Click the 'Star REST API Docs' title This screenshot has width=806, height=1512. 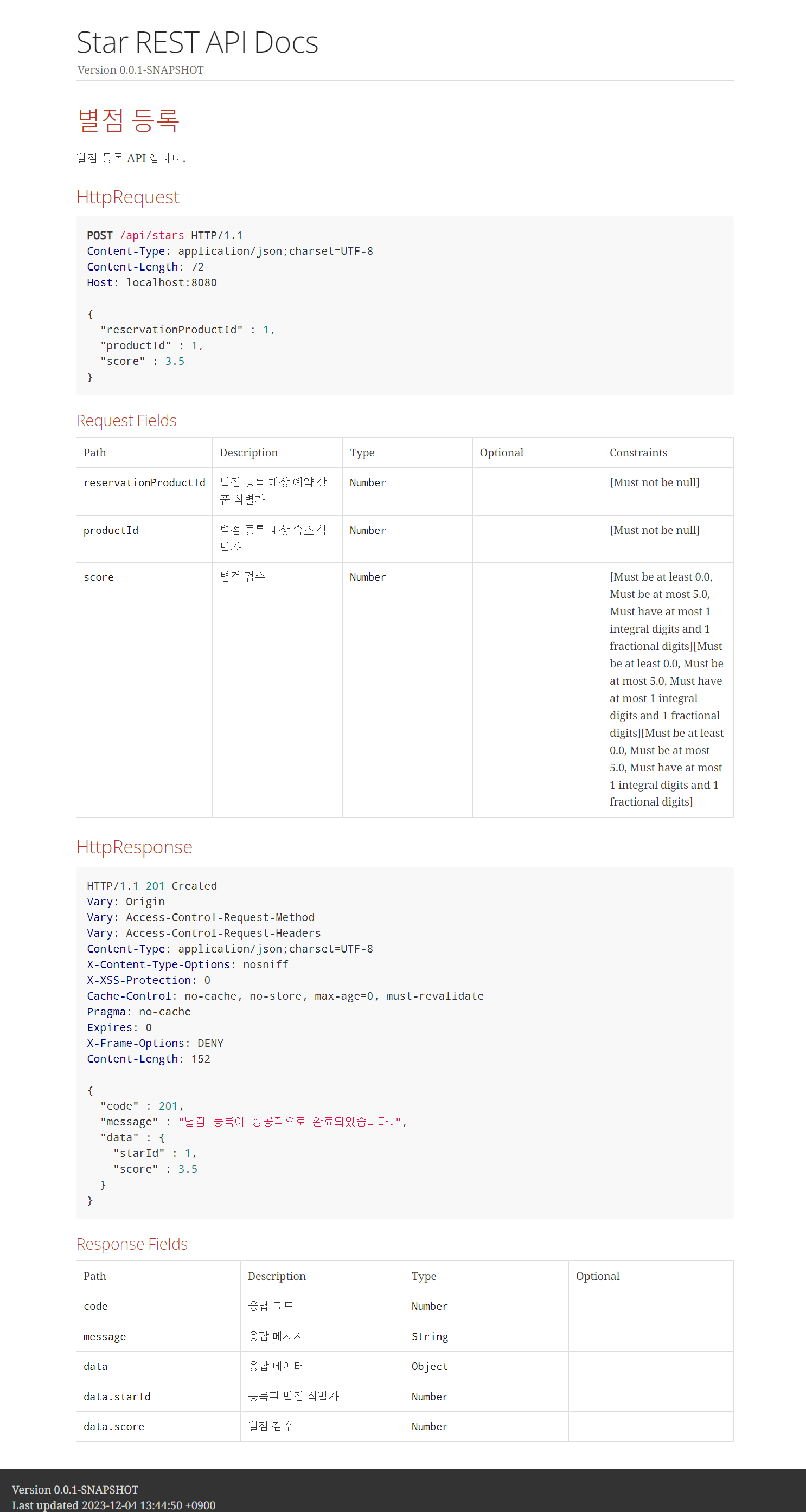pos(197,42)
